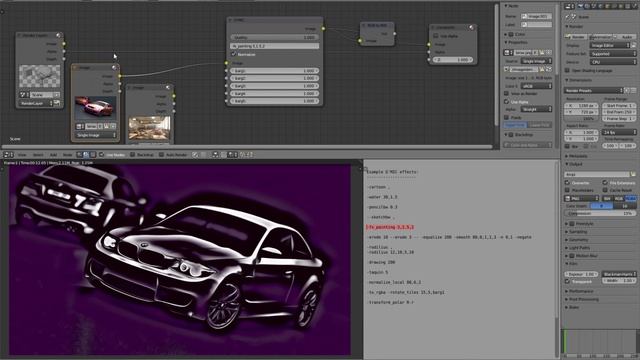
Task: Toggle Transparent checkbox in Film panel
Action: (567, 281)
